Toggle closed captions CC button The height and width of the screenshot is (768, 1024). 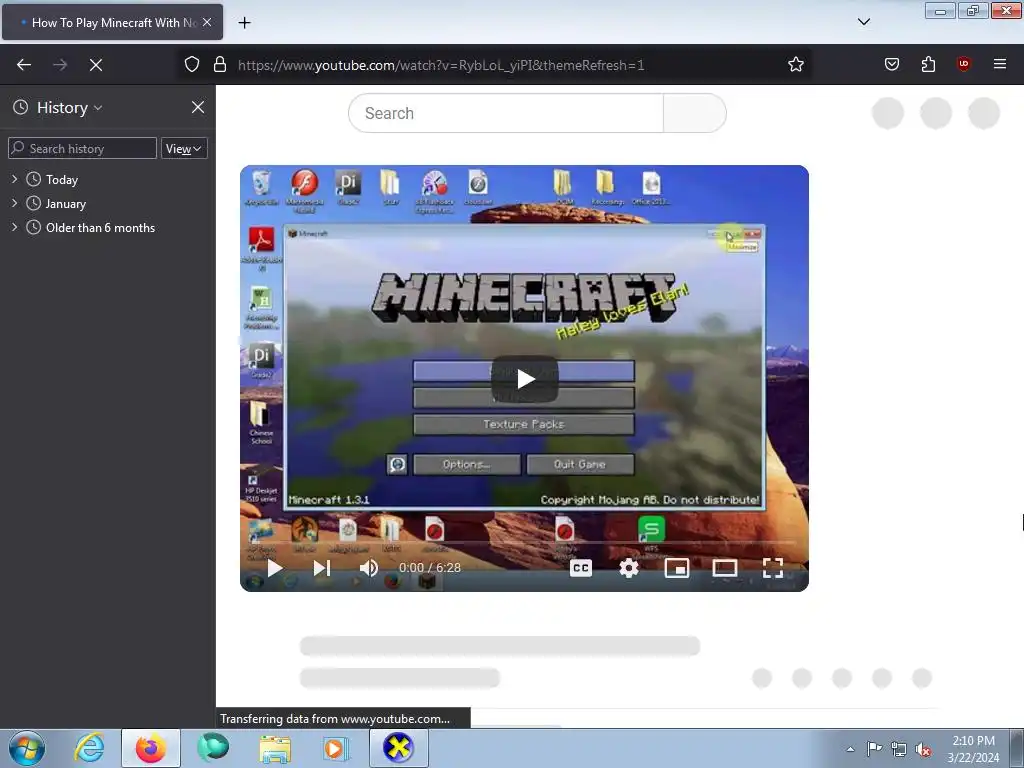(581, 568)
